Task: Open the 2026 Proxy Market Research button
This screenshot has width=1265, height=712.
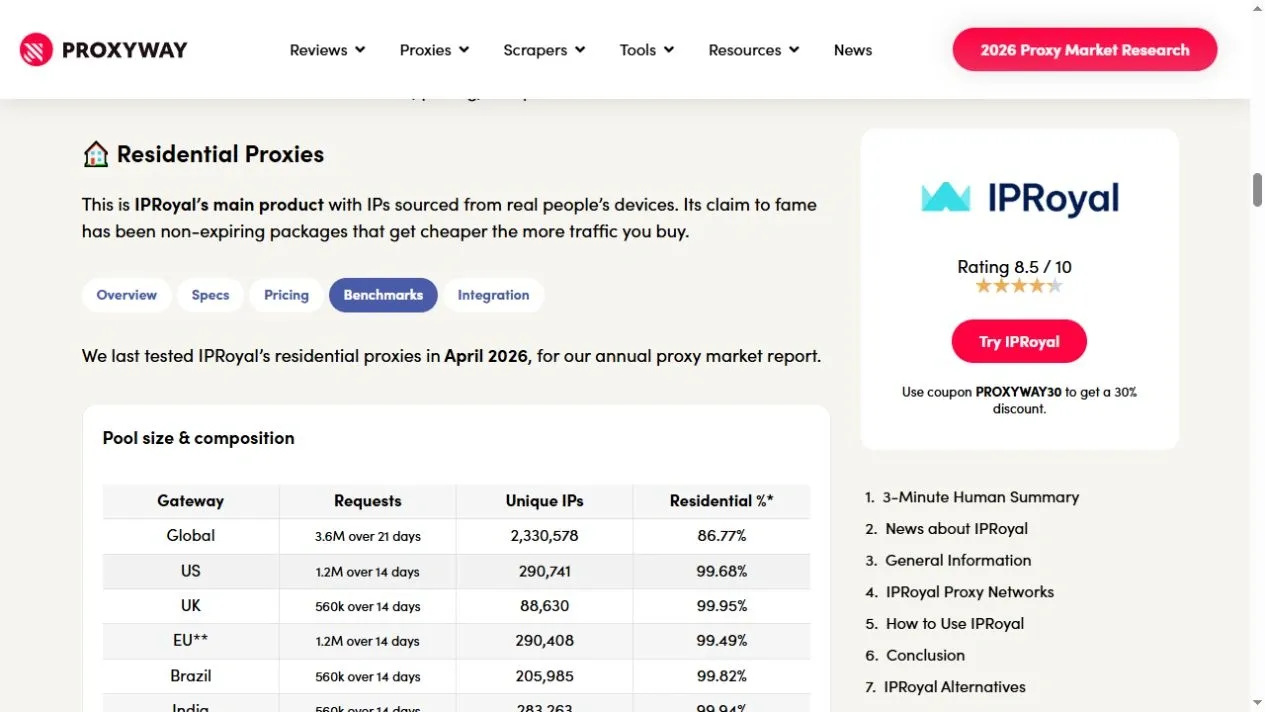Action: point(1085,50)
